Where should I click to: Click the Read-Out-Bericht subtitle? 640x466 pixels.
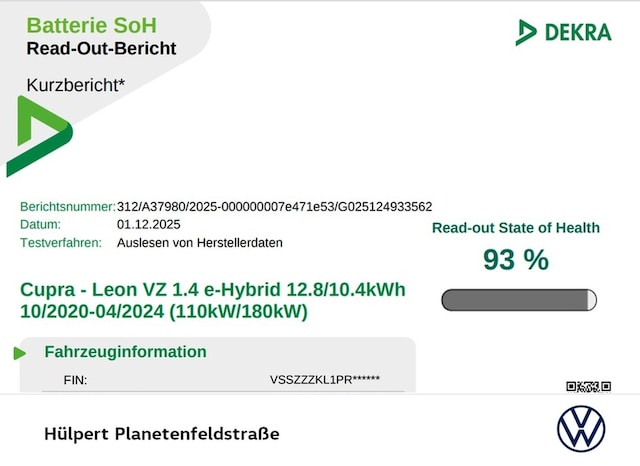pyautogui.click(x=101, y=48)
